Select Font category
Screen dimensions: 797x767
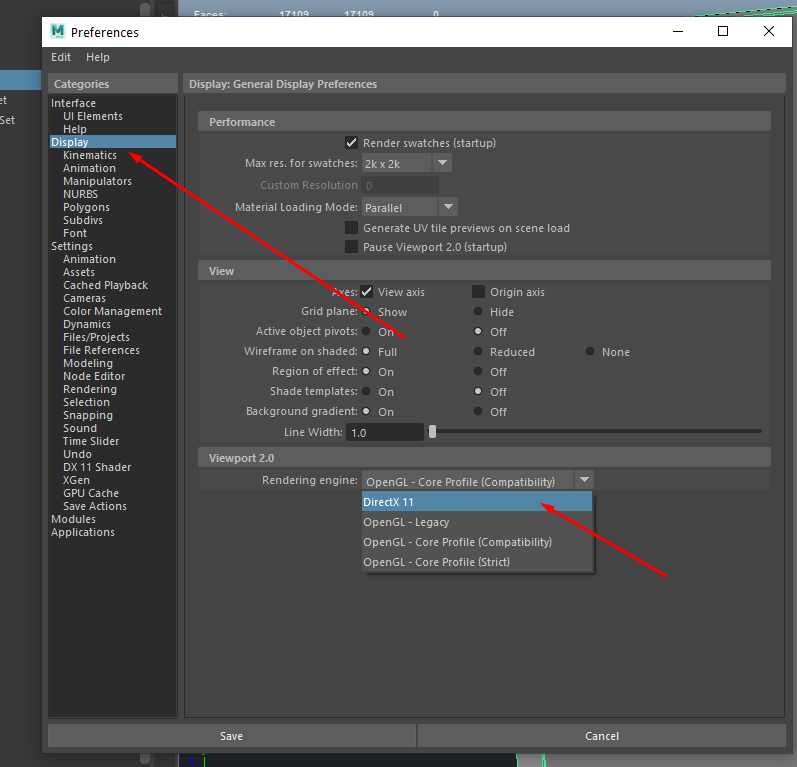(x=75, y=233)
